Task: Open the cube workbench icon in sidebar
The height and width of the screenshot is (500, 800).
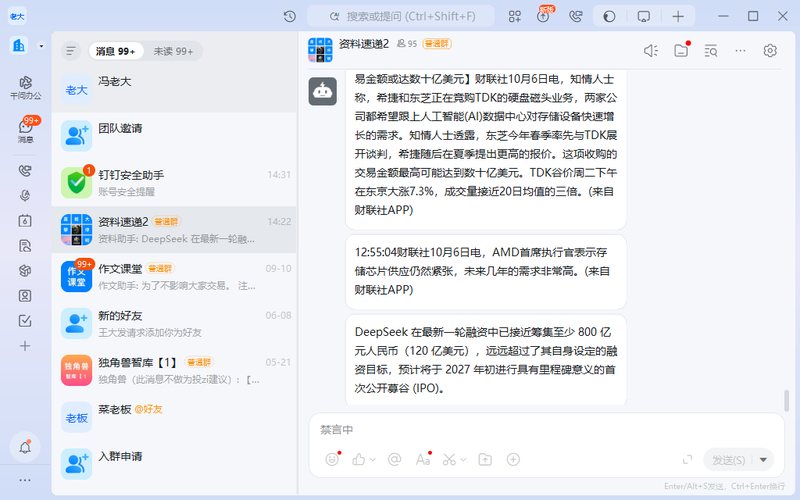Action: (x=25, y=270)
